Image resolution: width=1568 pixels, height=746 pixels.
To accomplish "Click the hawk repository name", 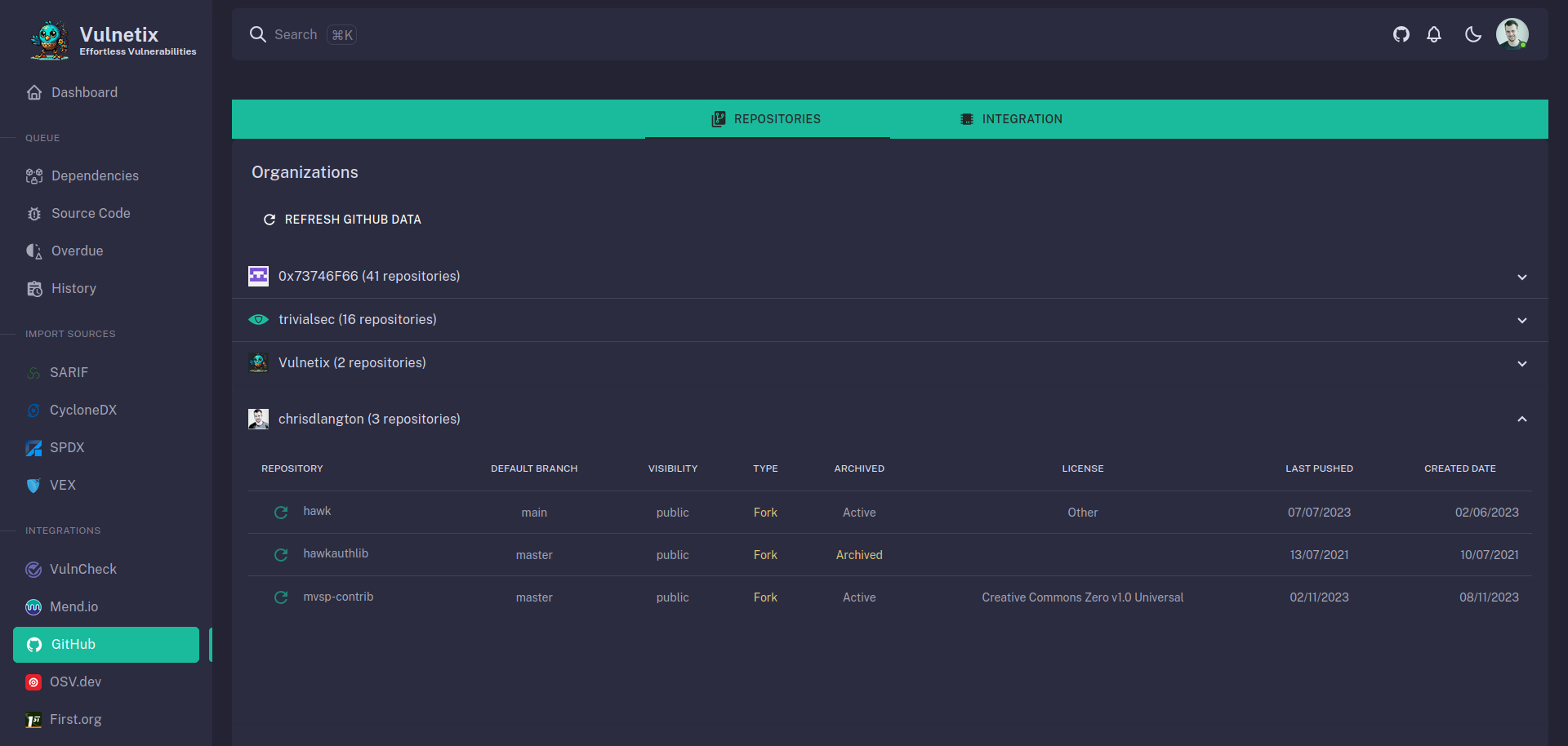I will pyautogui.click(x=317, y=511).
